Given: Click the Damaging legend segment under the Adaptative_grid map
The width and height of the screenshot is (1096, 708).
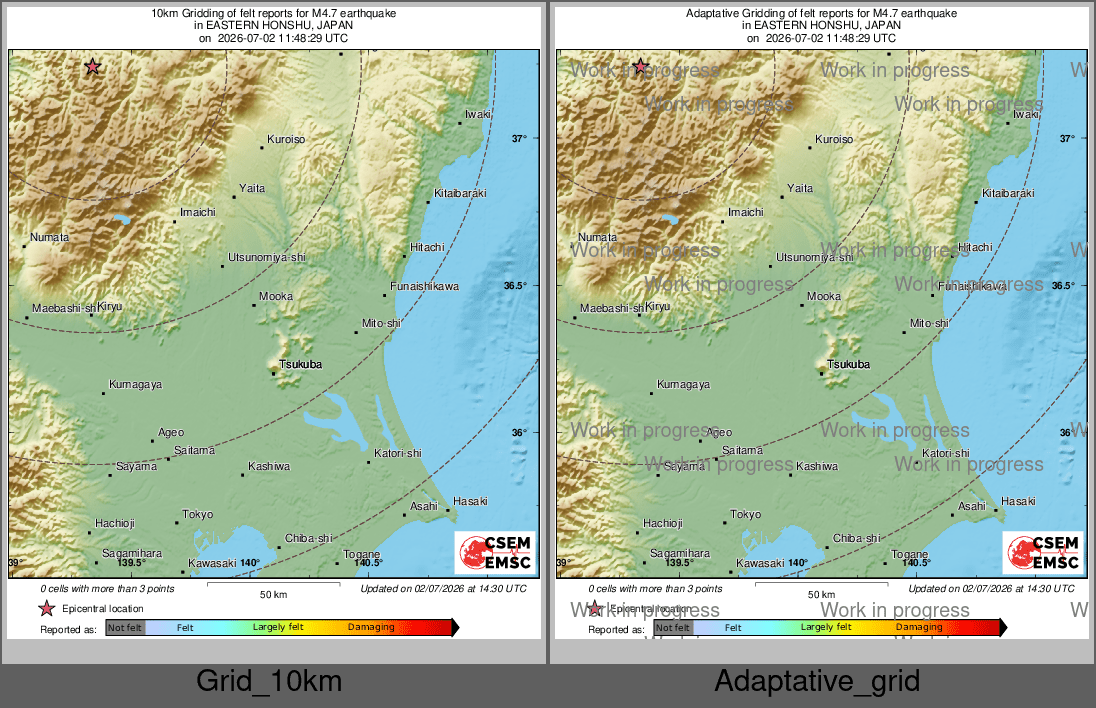Looking at the screenshot, I should coord(919,628).
